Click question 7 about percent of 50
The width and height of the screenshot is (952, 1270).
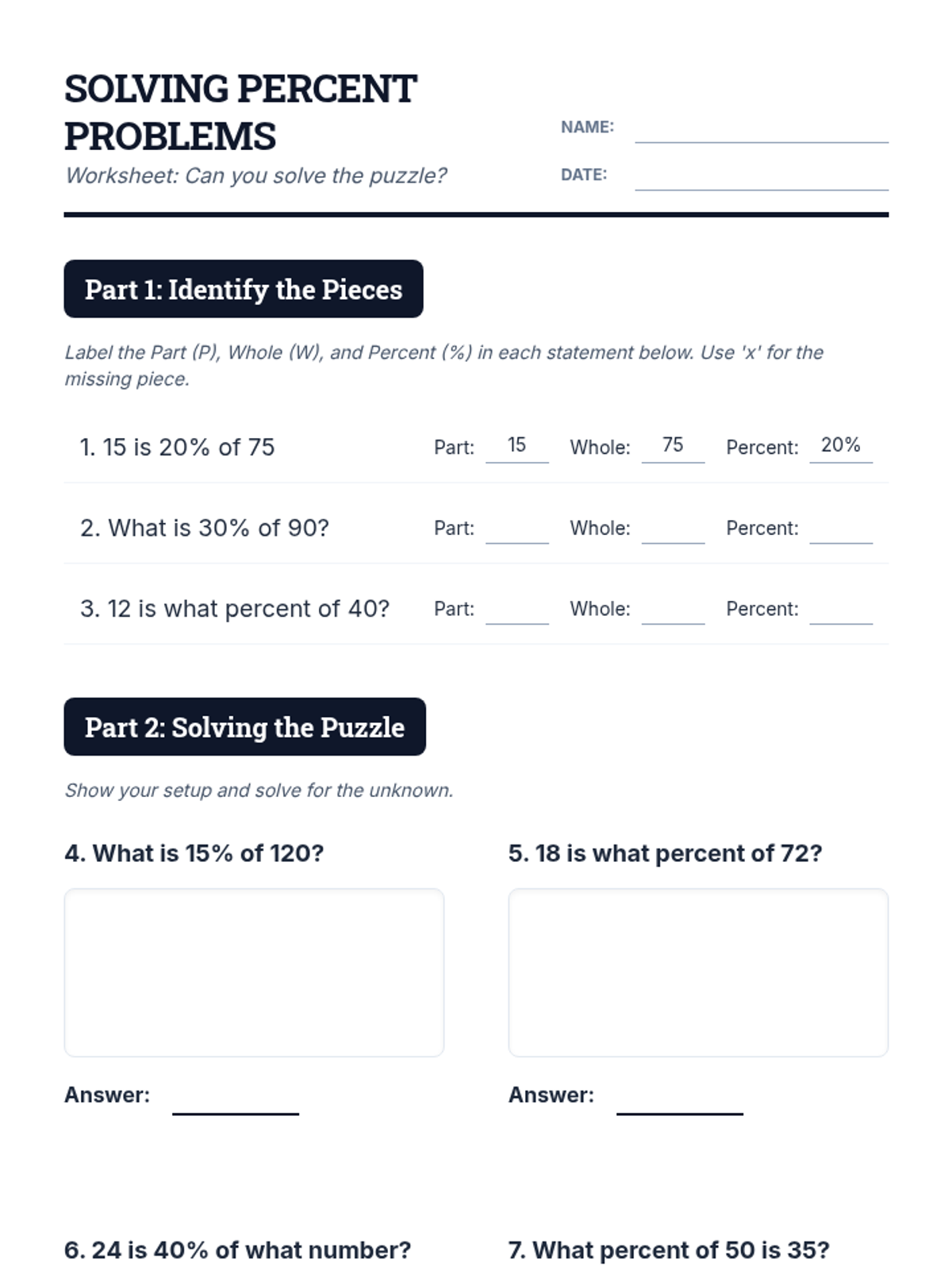[668, 1250]
